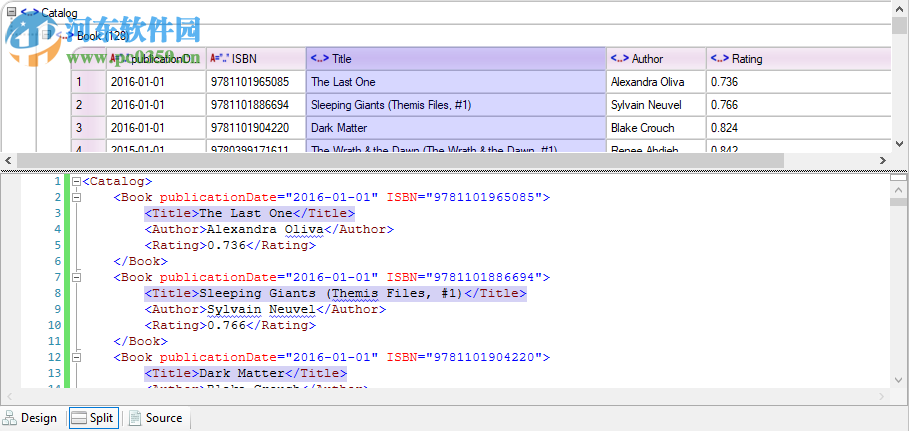Click the rating cell 0.824

(x=798, y=128)
